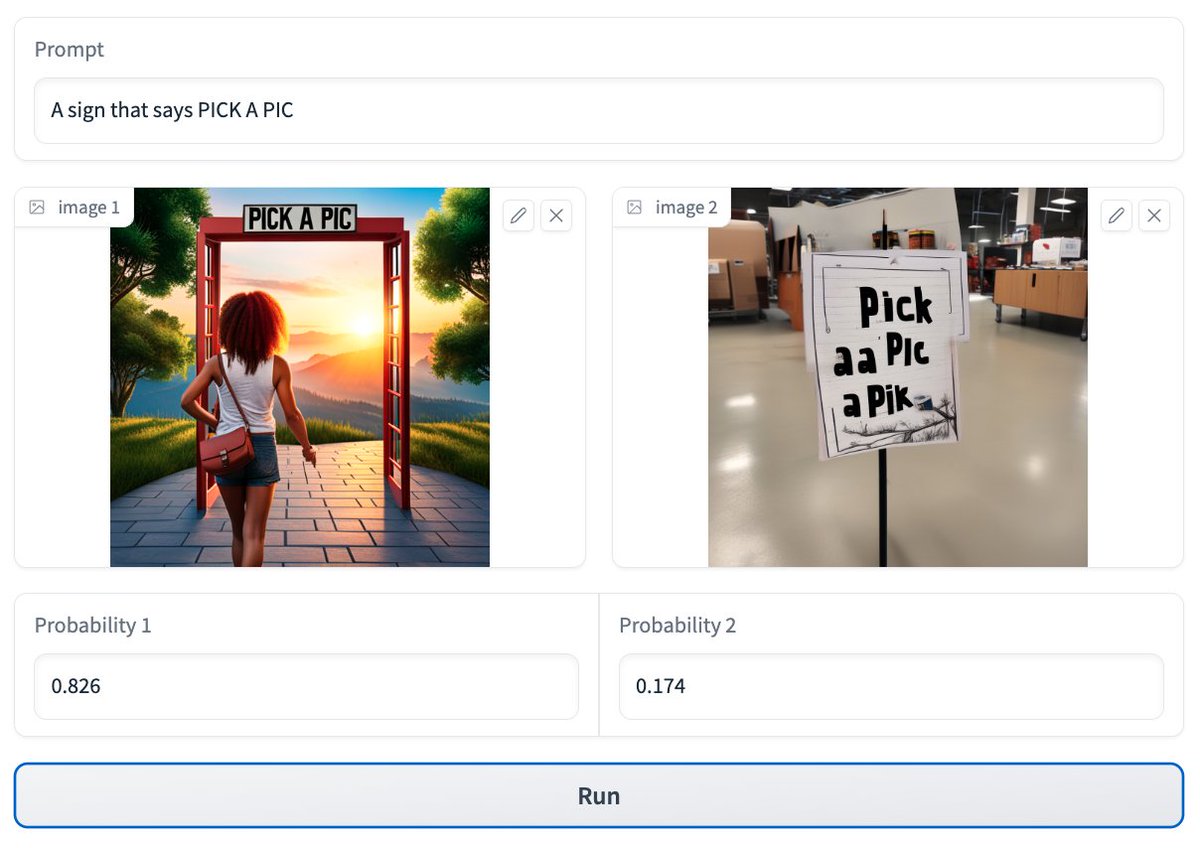The width and height of the screenshot is (1200, 848).
Task: Click the 'Probability 2' label
Action: (x=677, y=625)
